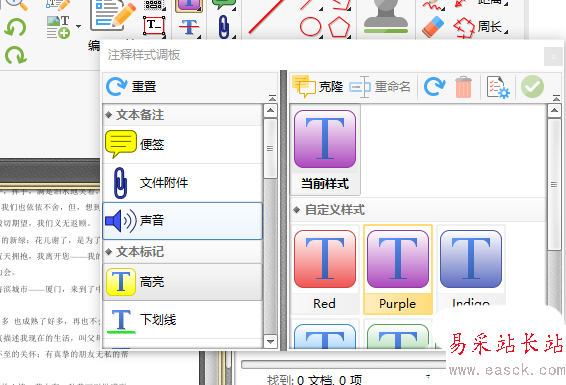Select the File Attachment (文件附件) item
This screenshot has height=385, width=566.
coord(183,183)
